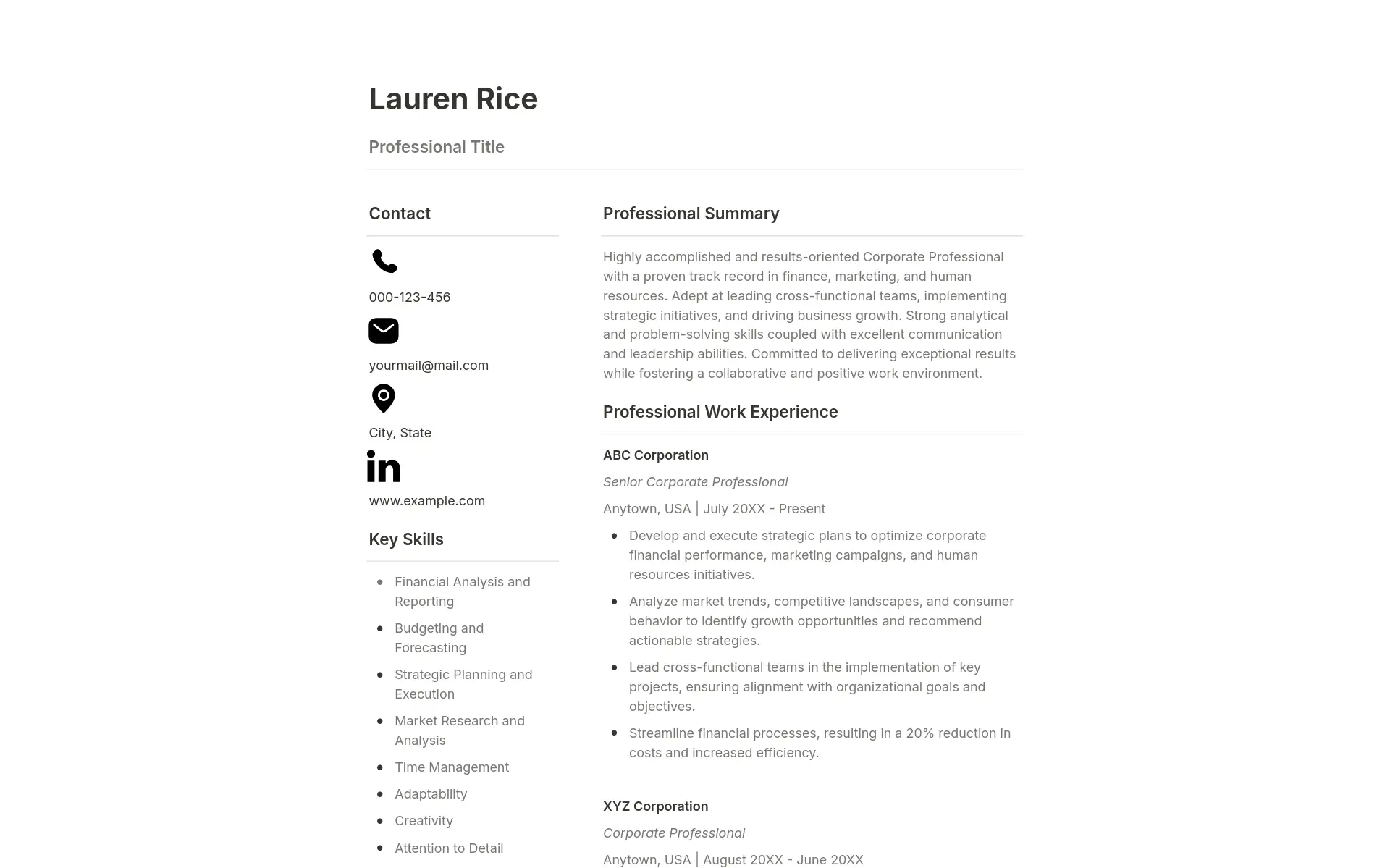This screenshot has width=1390, height=868.
Task: Click the LinkedIn URL www.example.com
Action: (427, 500)
